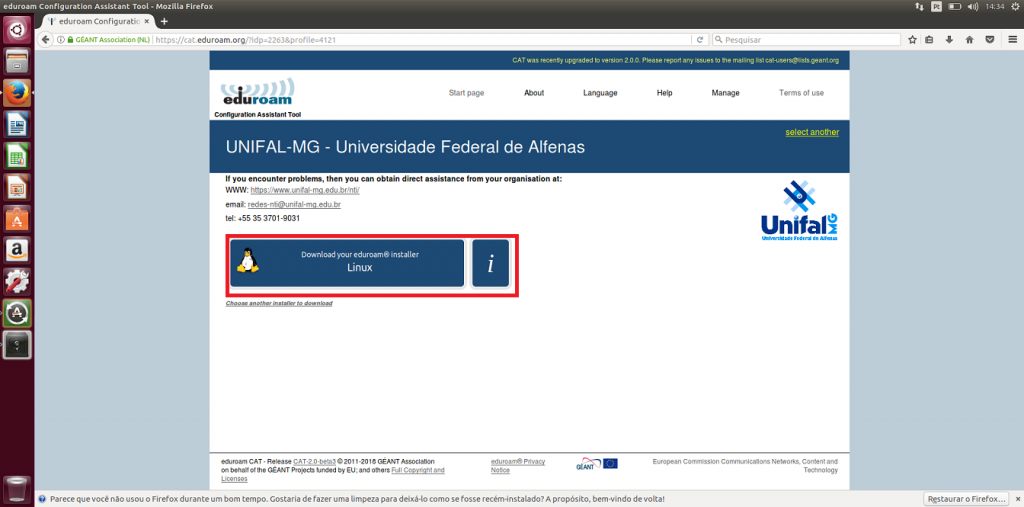Viewport: 1024px width, 507px height.
Task: Click the notification bar info icon
Action: pos(42,499)
